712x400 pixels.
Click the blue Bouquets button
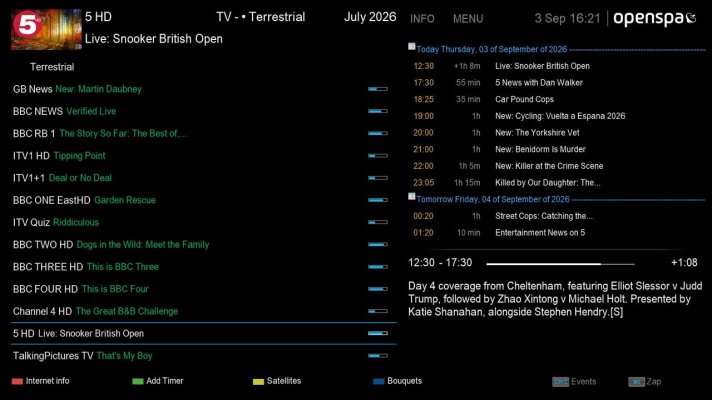pos(397,381)
